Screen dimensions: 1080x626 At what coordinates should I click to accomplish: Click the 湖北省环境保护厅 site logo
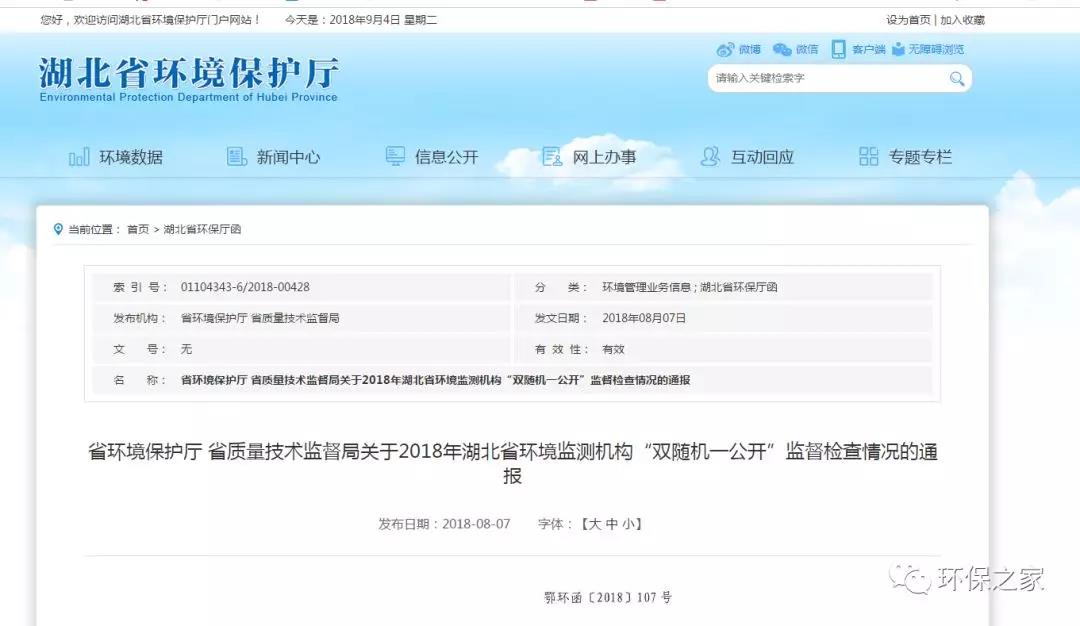coord(189,77)
